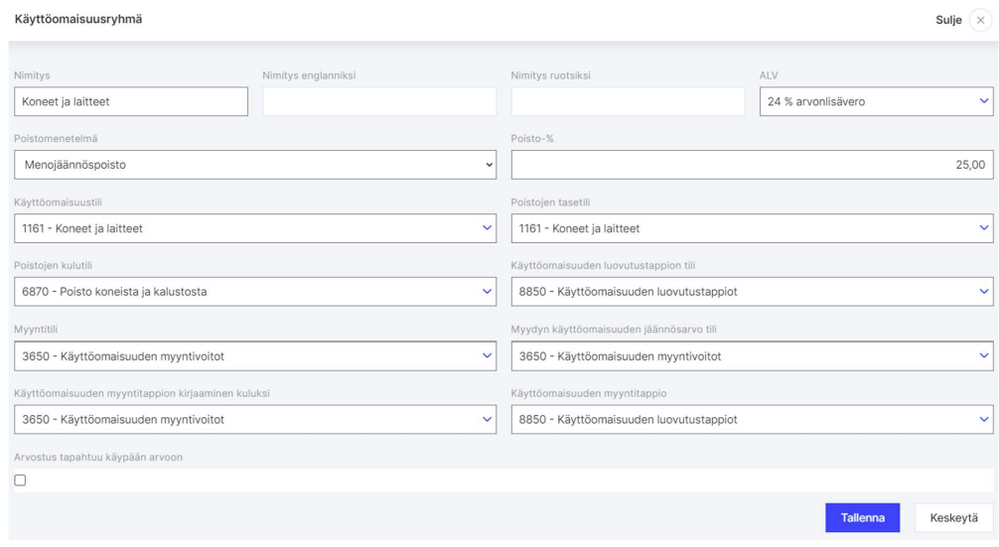
Task: Open the ALV tax rate dropdown
Action: 876,101
